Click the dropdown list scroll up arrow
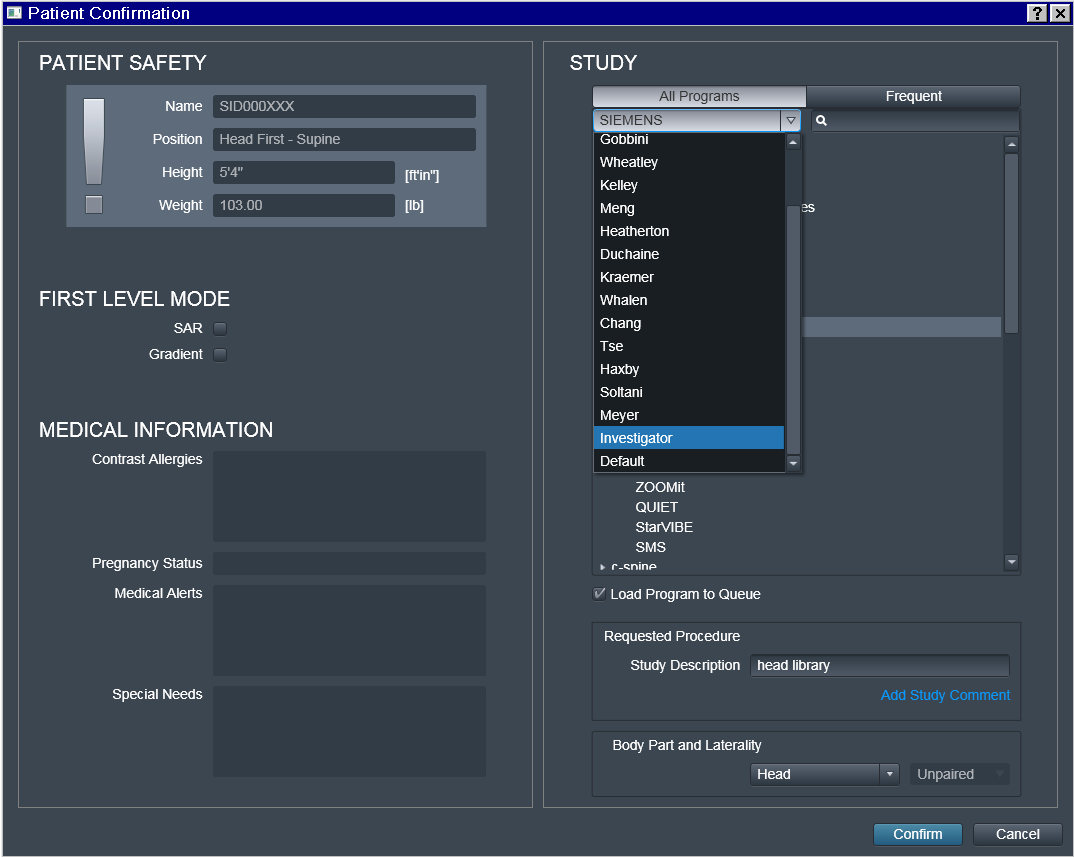This screenshot has height=857, width=1074. click(793, 142)
